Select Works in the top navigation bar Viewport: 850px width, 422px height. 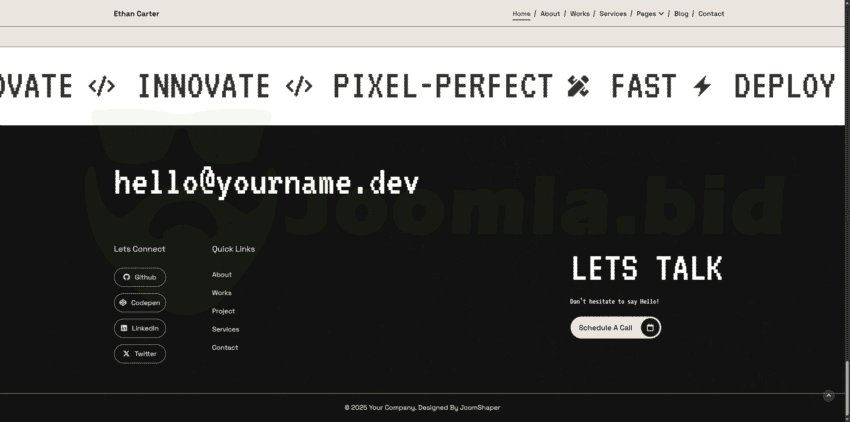coord(579,14)
